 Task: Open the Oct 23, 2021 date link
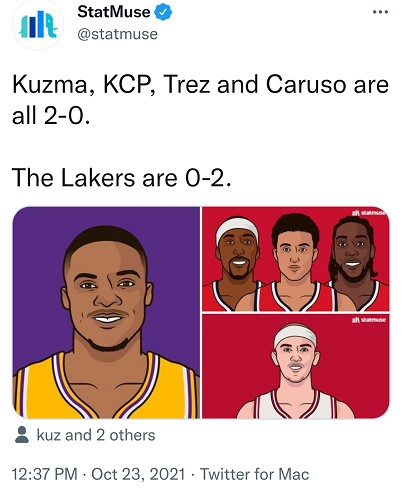[138, 474]
